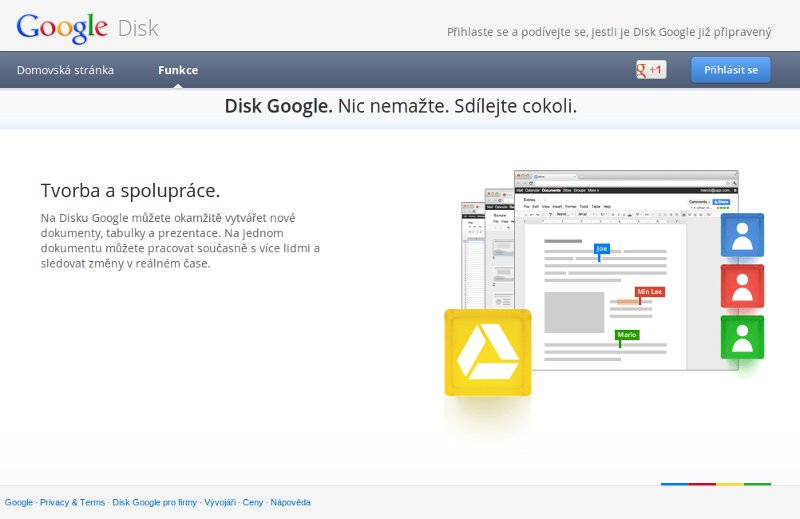800x519 pixels.
Task: Click the Min Lee cursor label
Action: pyautogui.click(x=649, y=291)
